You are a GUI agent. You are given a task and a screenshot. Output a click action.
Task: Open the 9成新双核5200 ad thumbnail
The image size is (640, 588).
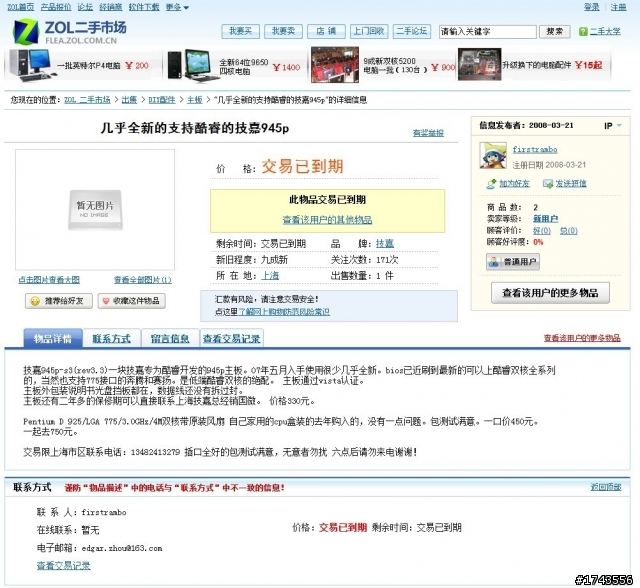[x=335, y=65]
